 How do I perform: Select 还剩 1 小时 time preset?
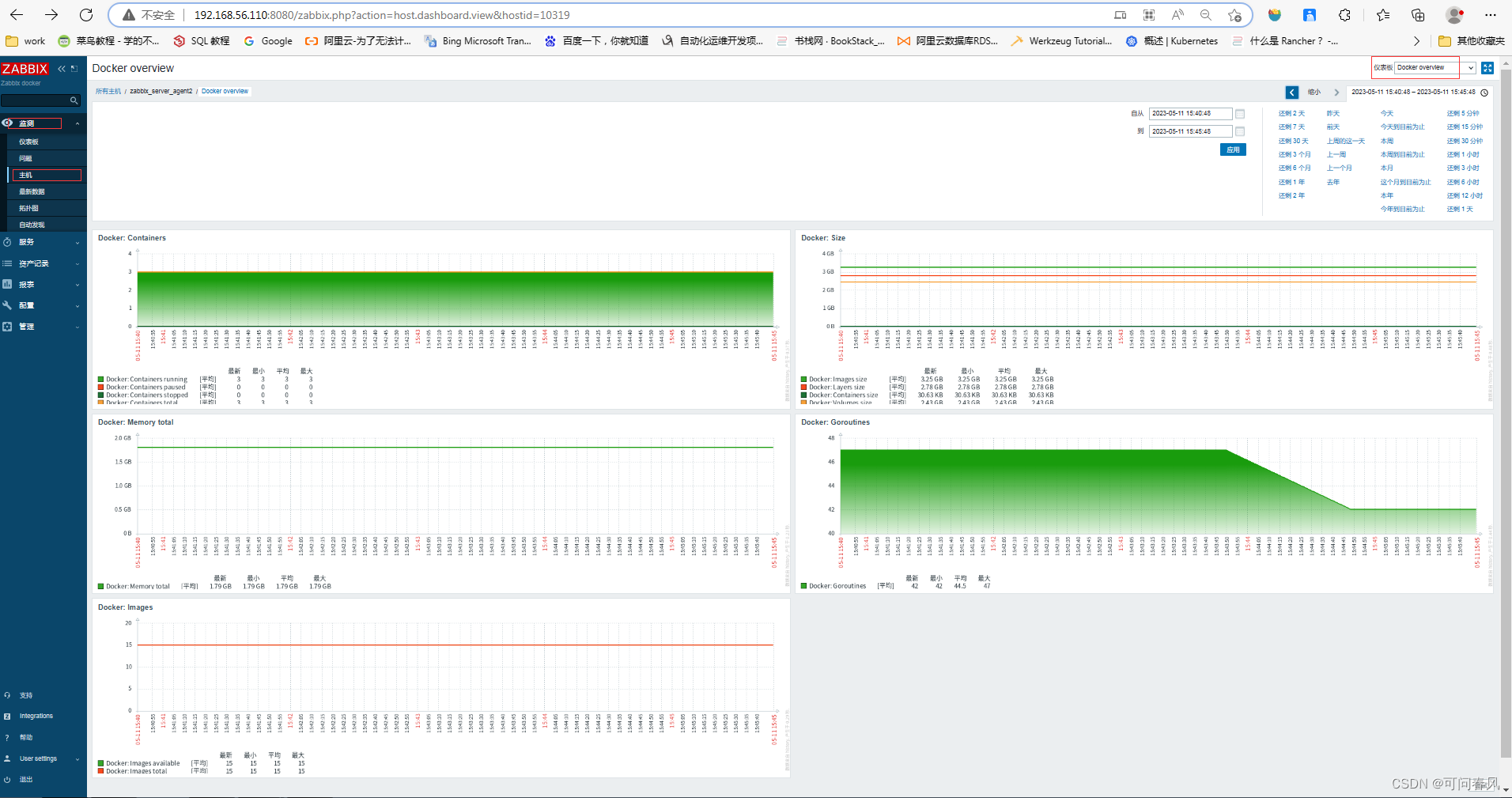[x=1463, y=154]
